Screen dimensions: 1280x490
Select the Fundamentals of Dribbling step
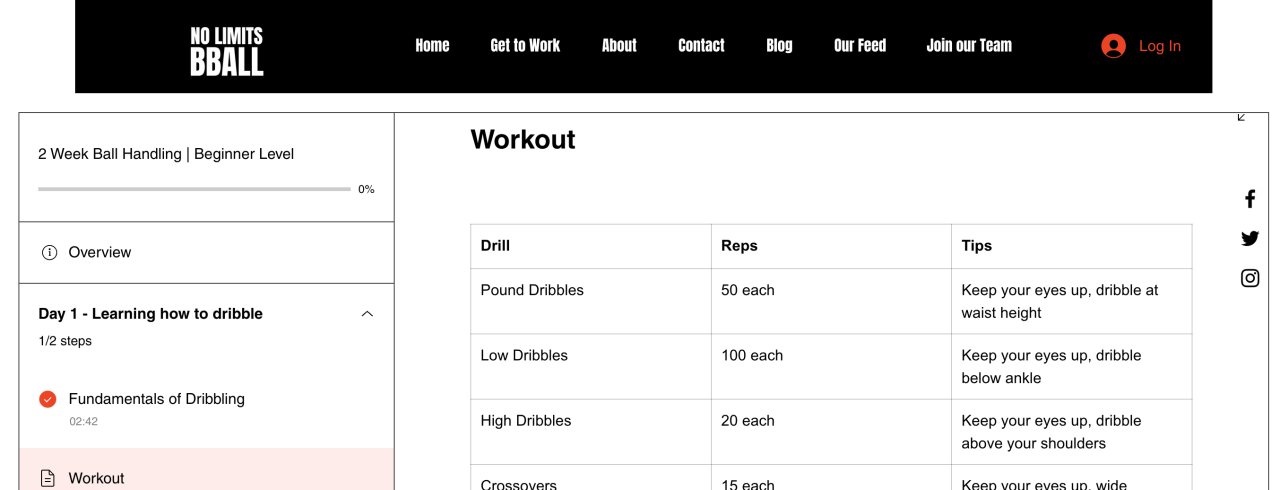point(157,399)
